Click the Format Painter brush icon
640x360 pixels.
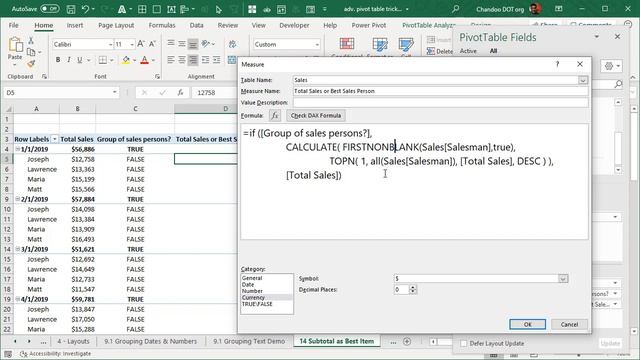(31, 64)
